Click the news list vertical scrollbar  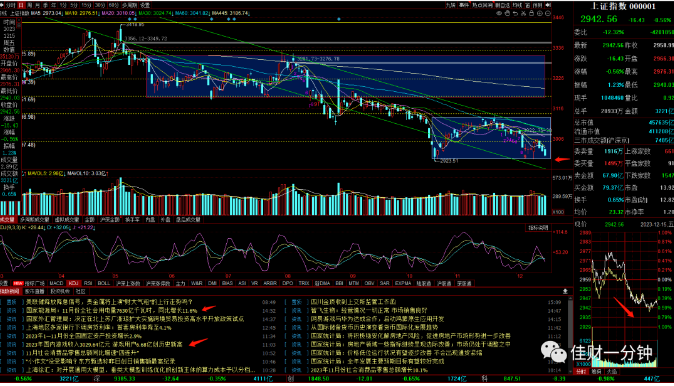570,335
